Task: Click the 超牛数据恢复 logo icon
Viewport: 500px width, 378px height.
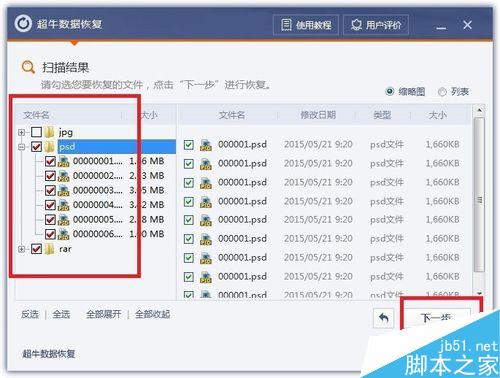Action: (x=23, y=24)
